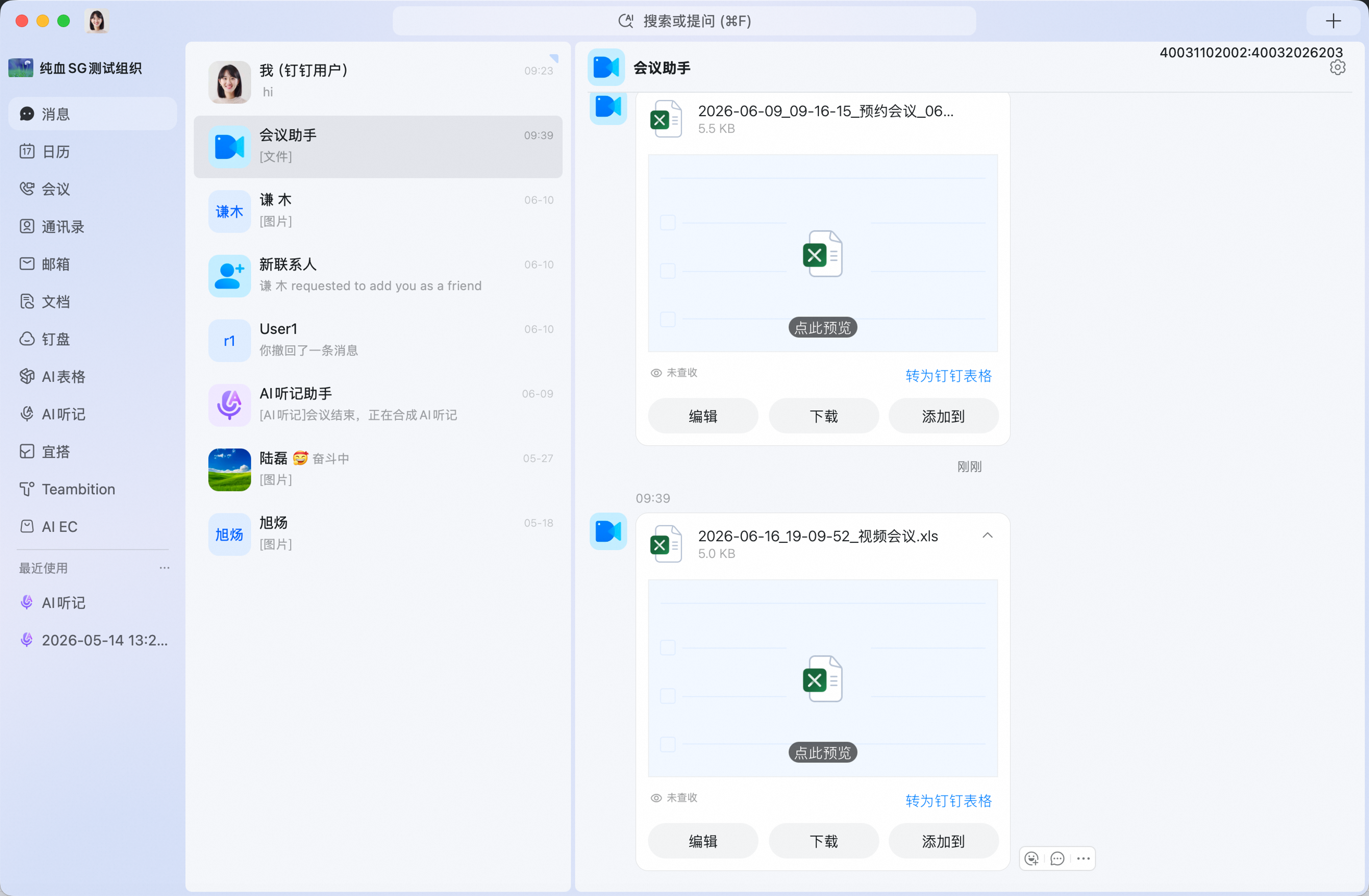1369x896 pixels.
Task: Open file 2026-06-09_09-16-15_预约会议
Action: pos(825,111)
